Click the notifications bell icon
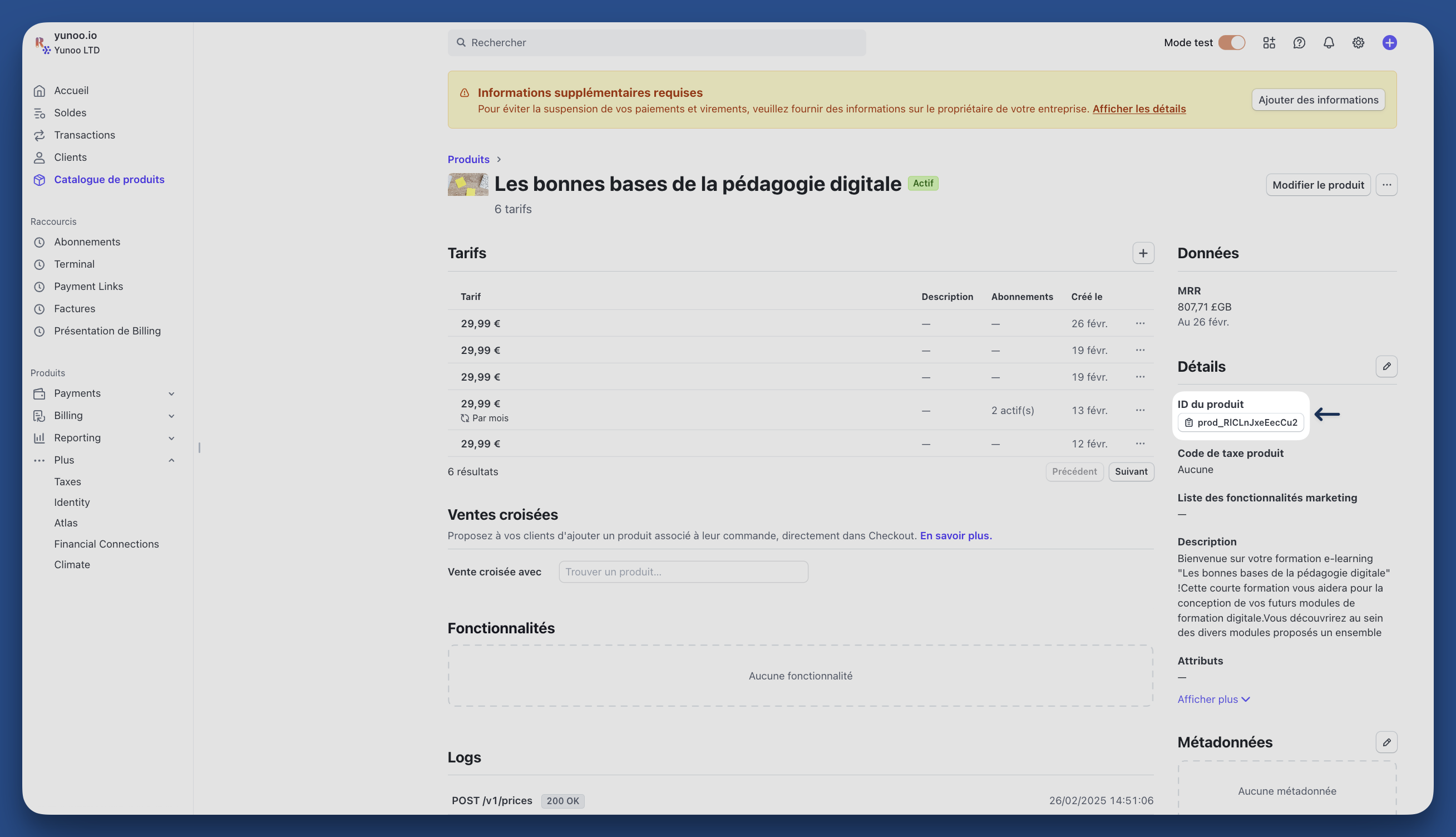 1329,42
